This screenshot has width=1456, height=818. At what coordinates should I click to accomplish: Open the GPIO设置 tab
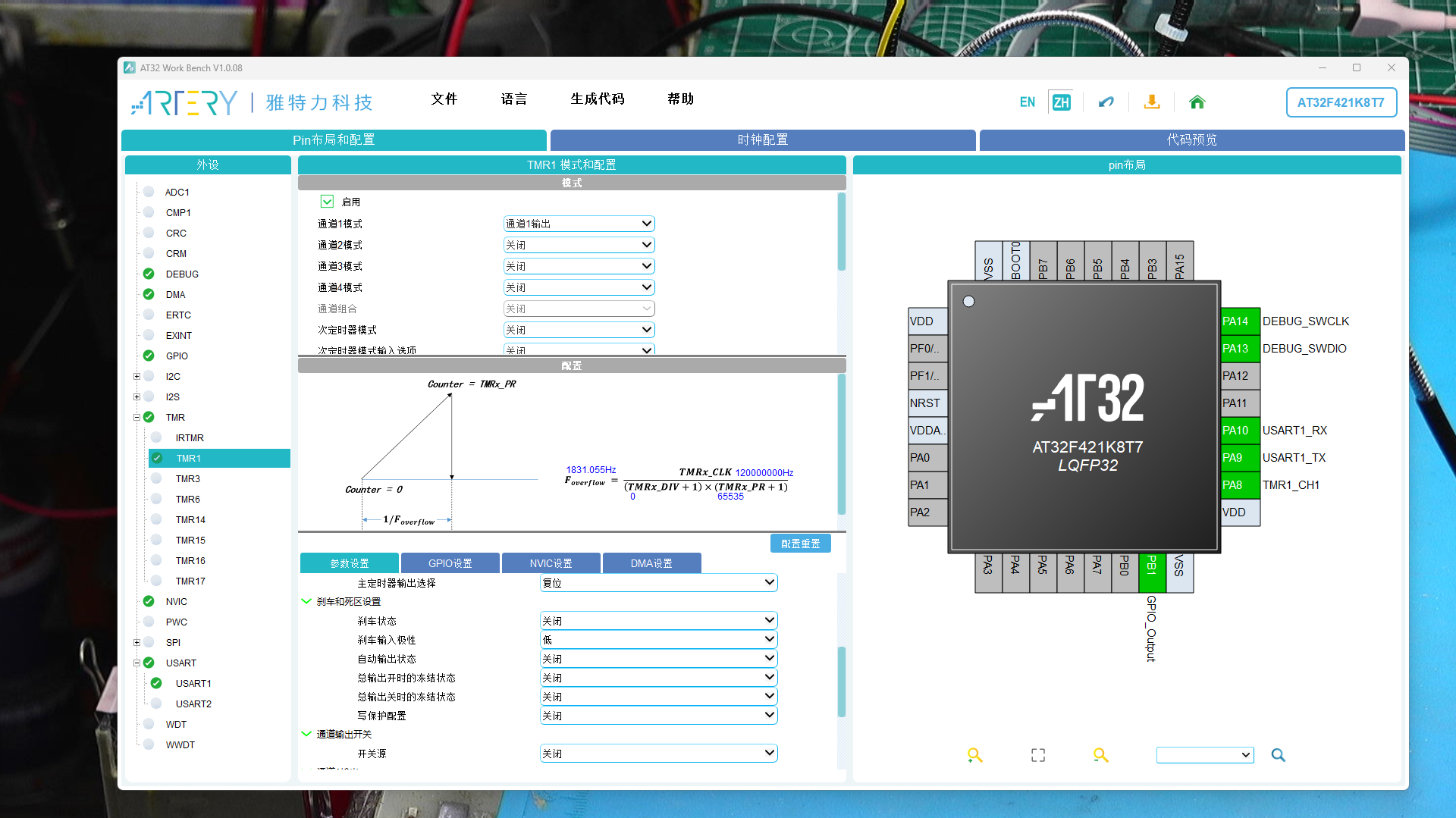click(x=450, y=563)
